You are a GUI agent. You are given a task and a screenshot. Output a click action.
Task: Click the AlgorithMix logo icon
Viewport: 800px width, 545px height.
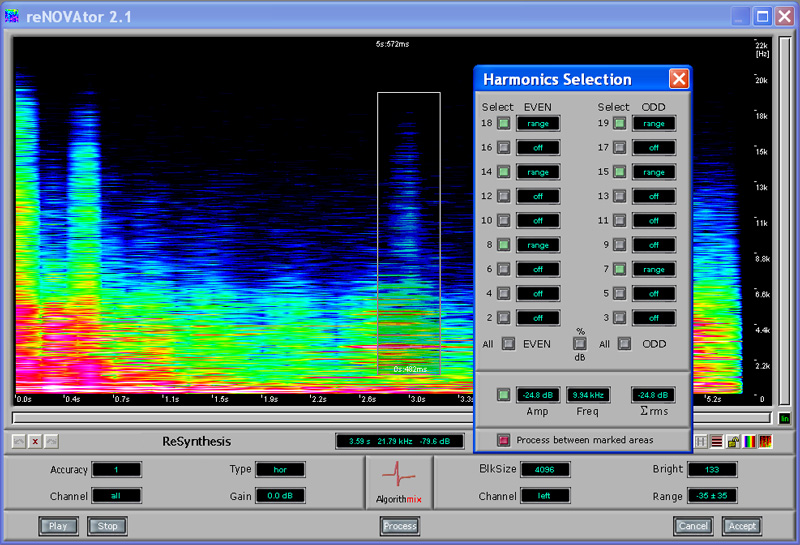[x=400, y=481]
